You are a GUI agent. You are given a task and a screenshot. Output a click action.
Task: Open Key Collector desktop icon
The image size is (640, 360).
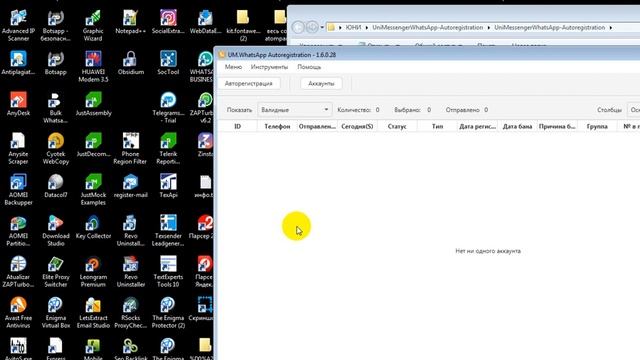tap(93, 227)
